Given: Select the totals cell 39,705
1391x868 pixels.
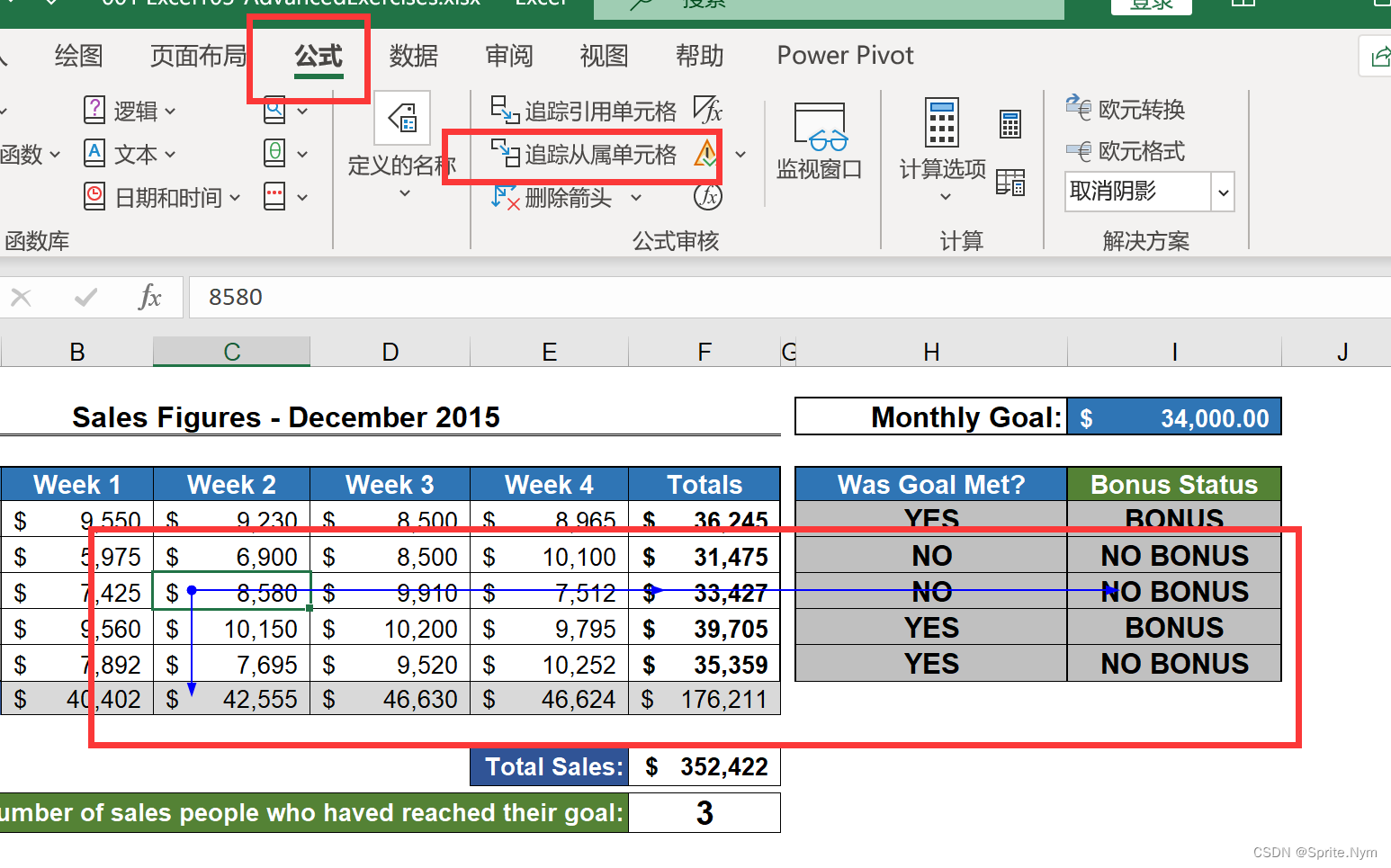Looking at the screenshot, I should 704,629.
